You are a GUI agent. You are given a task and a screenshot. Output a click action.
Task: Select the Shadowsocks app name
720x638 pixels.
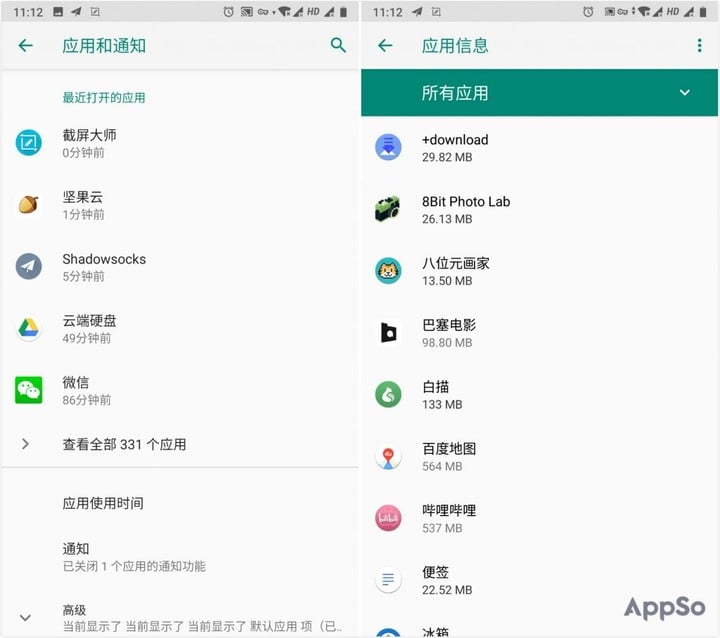(x=104, y=259)
